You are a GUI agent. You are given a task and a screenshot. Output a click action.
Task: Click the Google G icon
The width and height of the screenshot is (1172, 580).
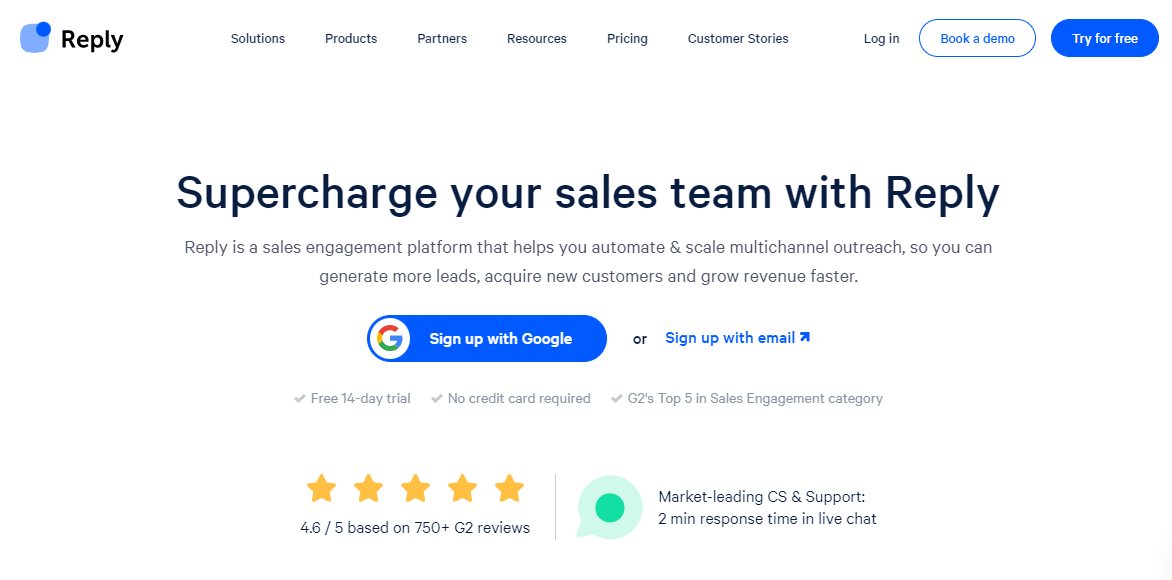[x=389, y=339]
